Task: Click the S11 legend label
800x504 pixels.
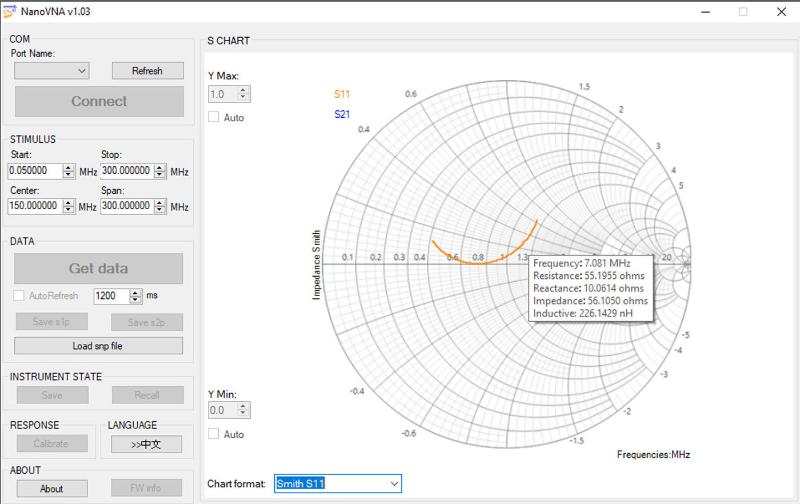Action: (342, 95)
